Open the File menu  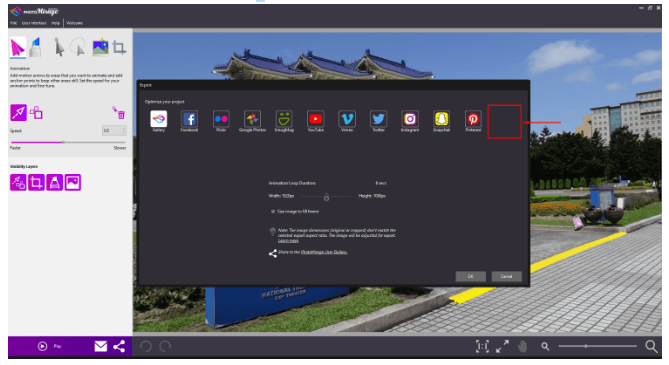14,23
